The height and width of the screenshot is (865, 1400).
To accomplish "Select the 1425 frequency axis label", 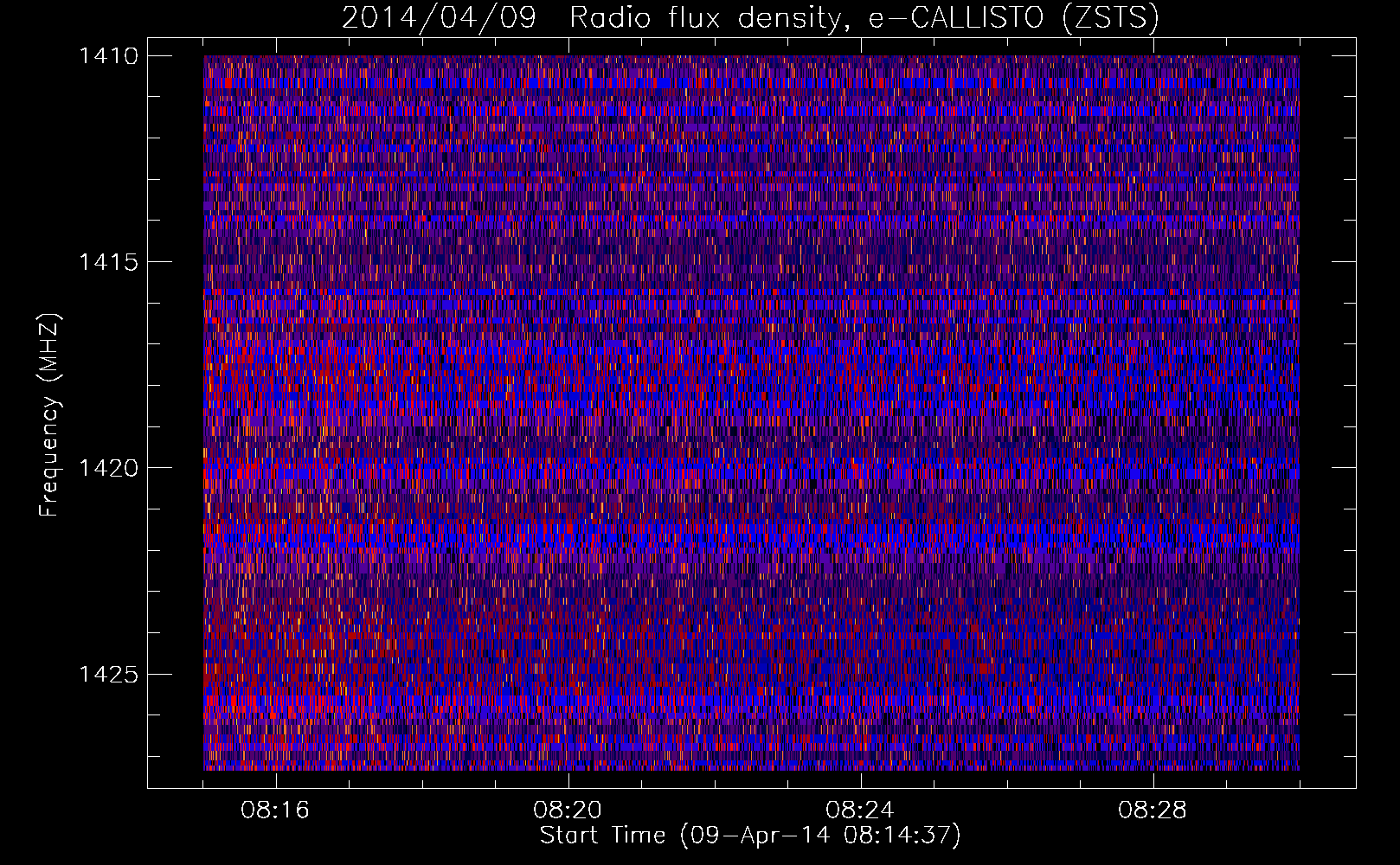I will (x=108, y=674).
